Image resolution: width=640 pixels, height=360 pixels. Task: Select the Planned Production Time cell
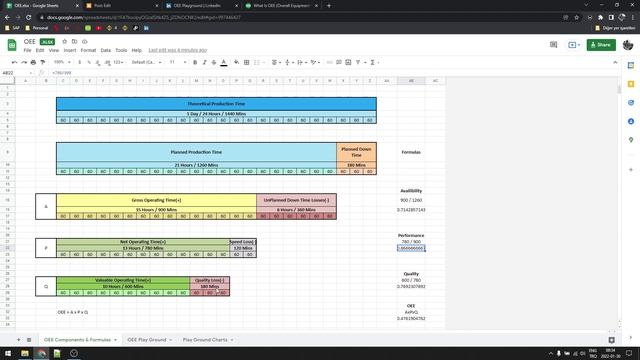pos(196,152)
